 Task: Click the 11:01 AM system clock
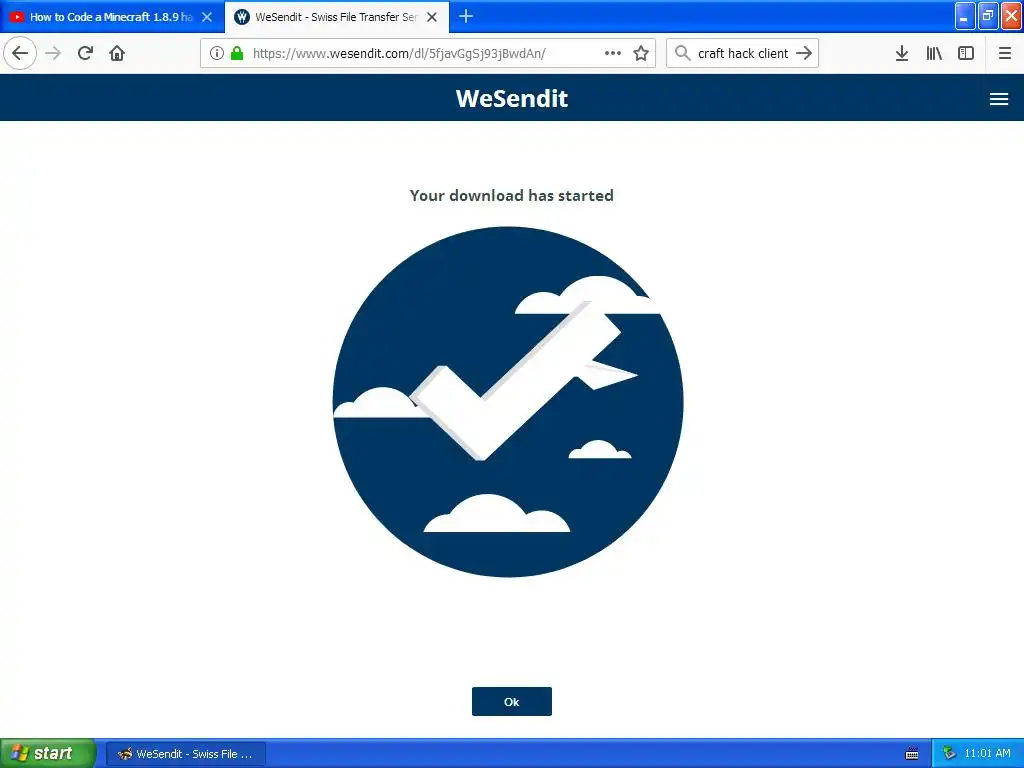click(x=987, y=753)
